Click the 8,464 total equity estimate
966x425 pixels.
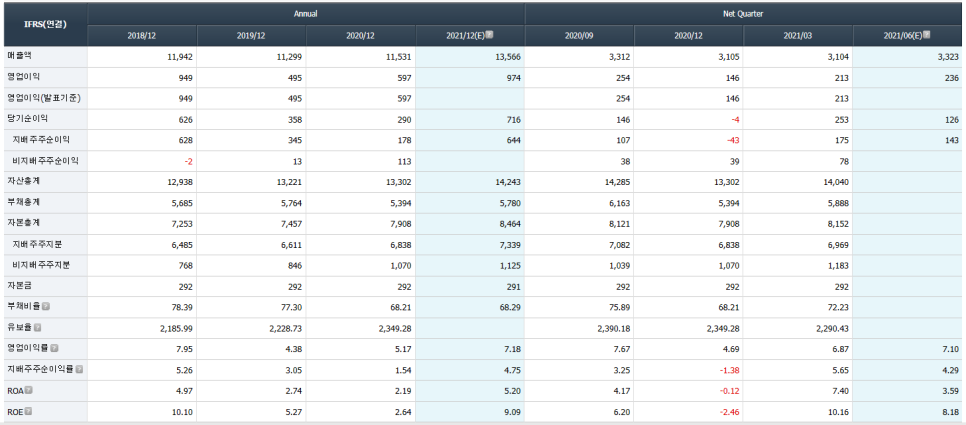[509, 224]
